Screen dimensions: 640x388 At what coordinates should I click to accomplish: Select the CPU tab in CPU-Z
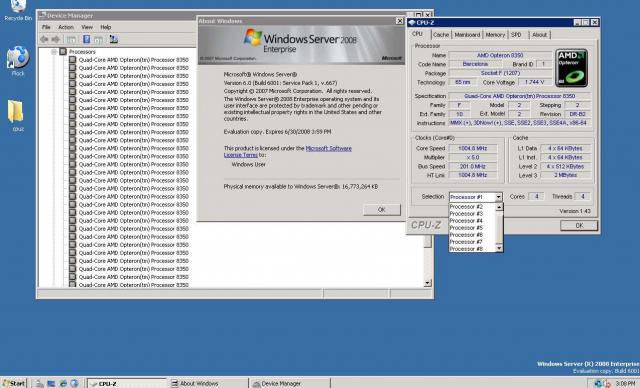pos(417,34)
